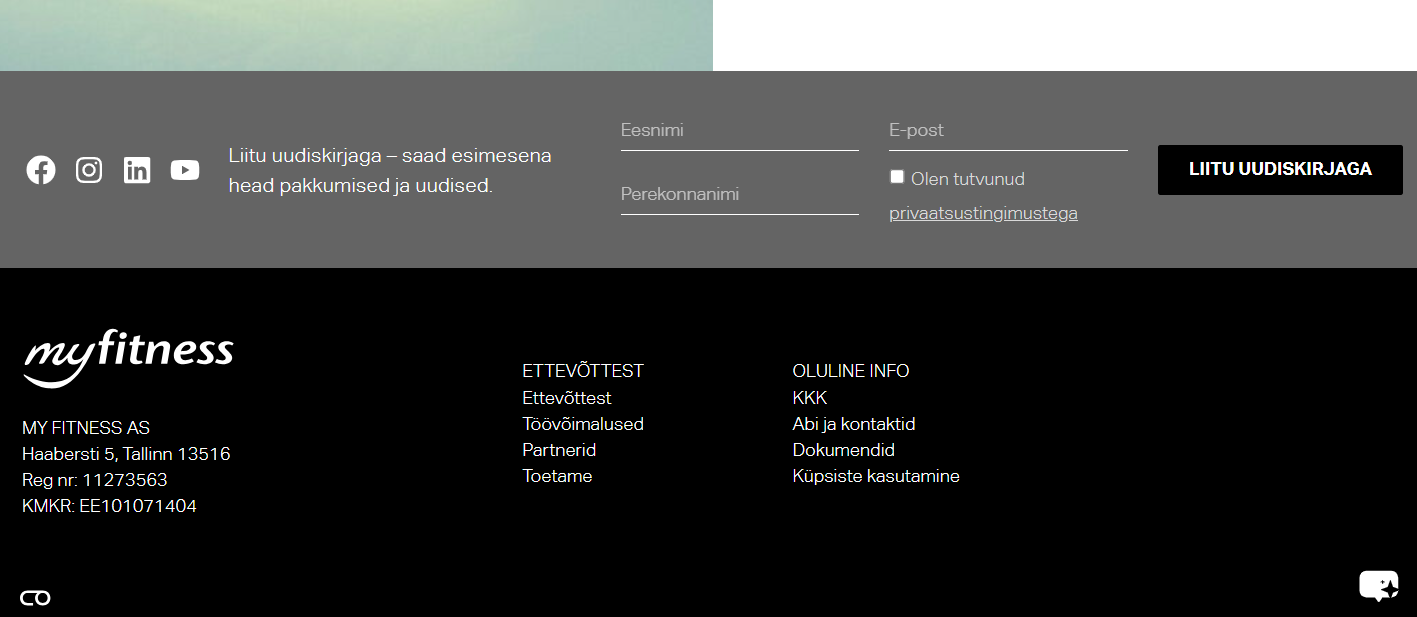
Task: Tick the Olen tutvunud checkbox
Action: coord(897,177)
